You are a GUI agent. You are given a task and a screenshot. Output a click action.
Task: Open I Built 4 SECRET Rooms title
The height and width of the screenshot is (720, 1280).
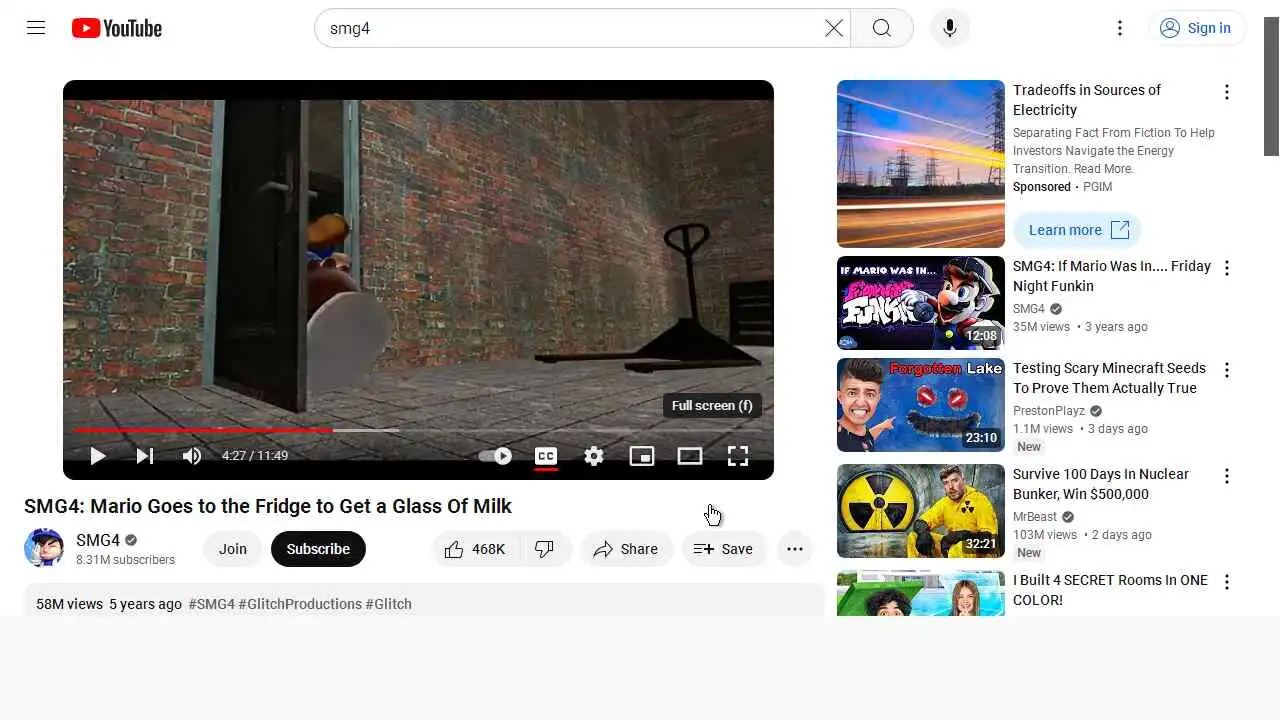point(1110,590)
